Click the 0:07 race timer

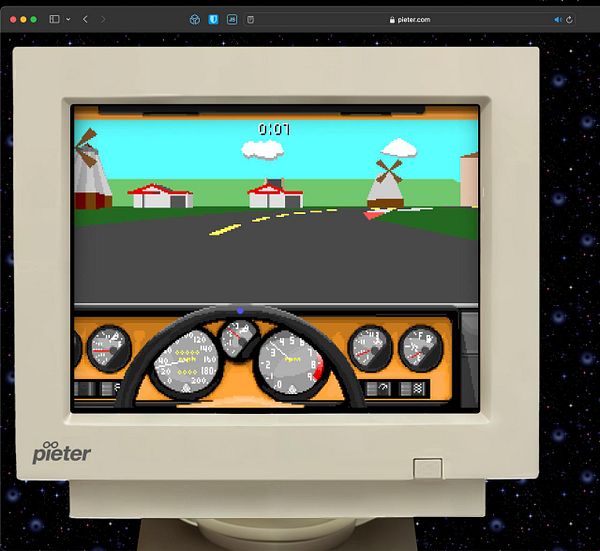pyautogui.click(x=274, y=129)
